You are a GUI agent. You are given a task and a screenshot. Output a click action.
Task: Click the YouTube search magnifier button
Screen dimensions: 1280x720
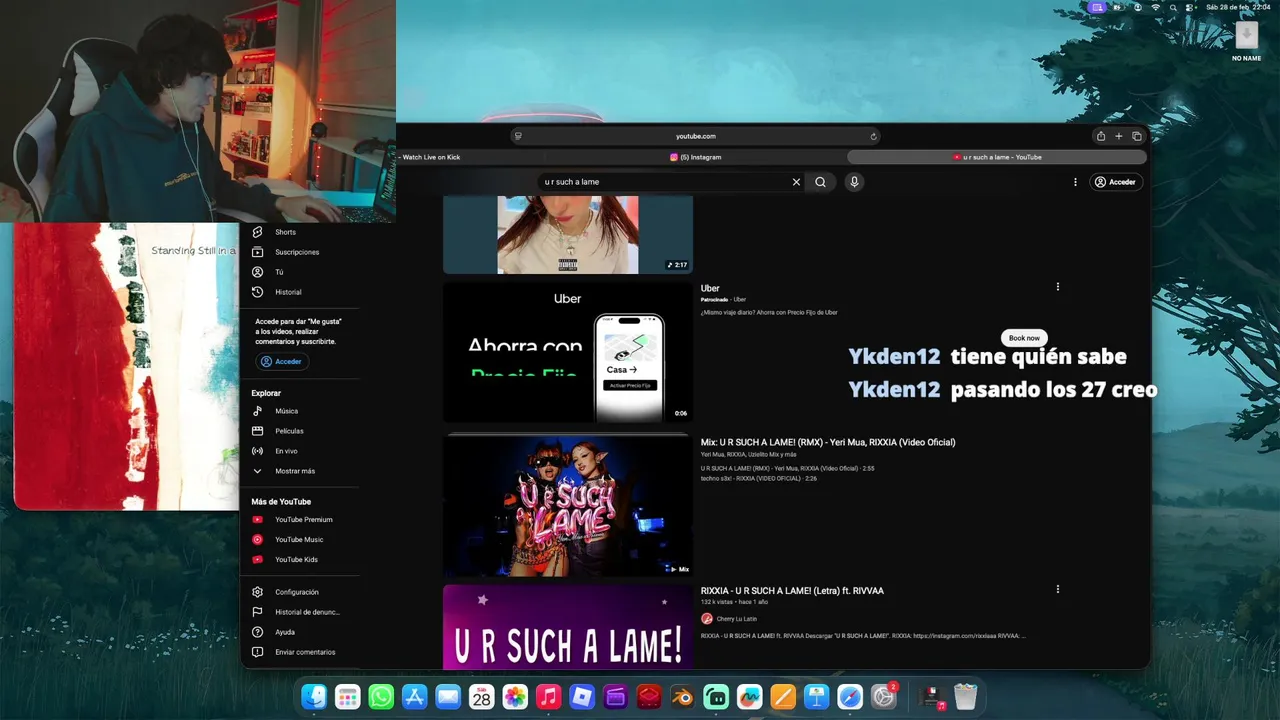point(820,182)
